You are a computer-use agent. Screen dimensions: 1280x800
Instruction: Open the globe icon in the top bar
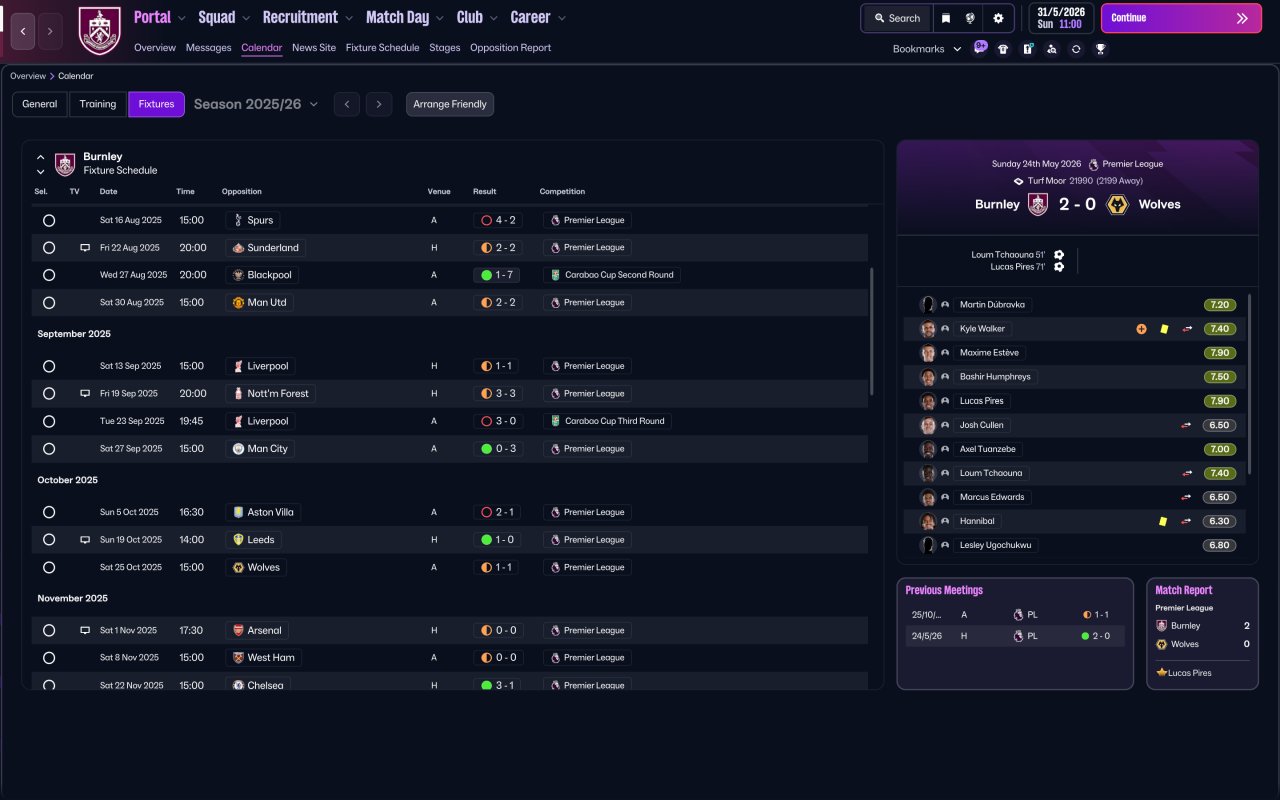(970, 18)
